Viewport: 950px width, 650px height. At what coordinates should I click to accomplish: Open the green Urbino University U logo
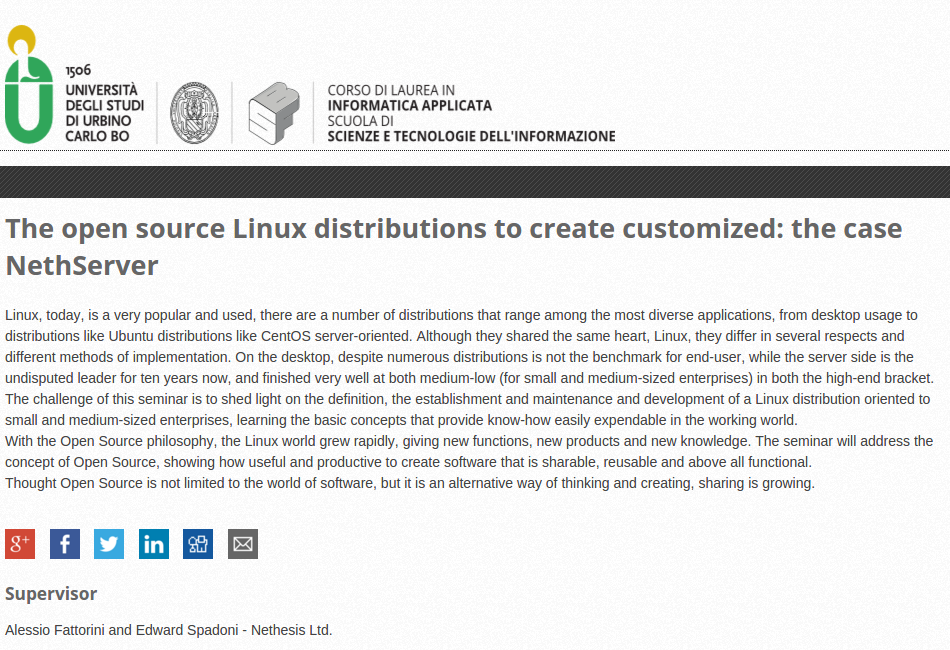pyautogui.click(x=28, y=84)
